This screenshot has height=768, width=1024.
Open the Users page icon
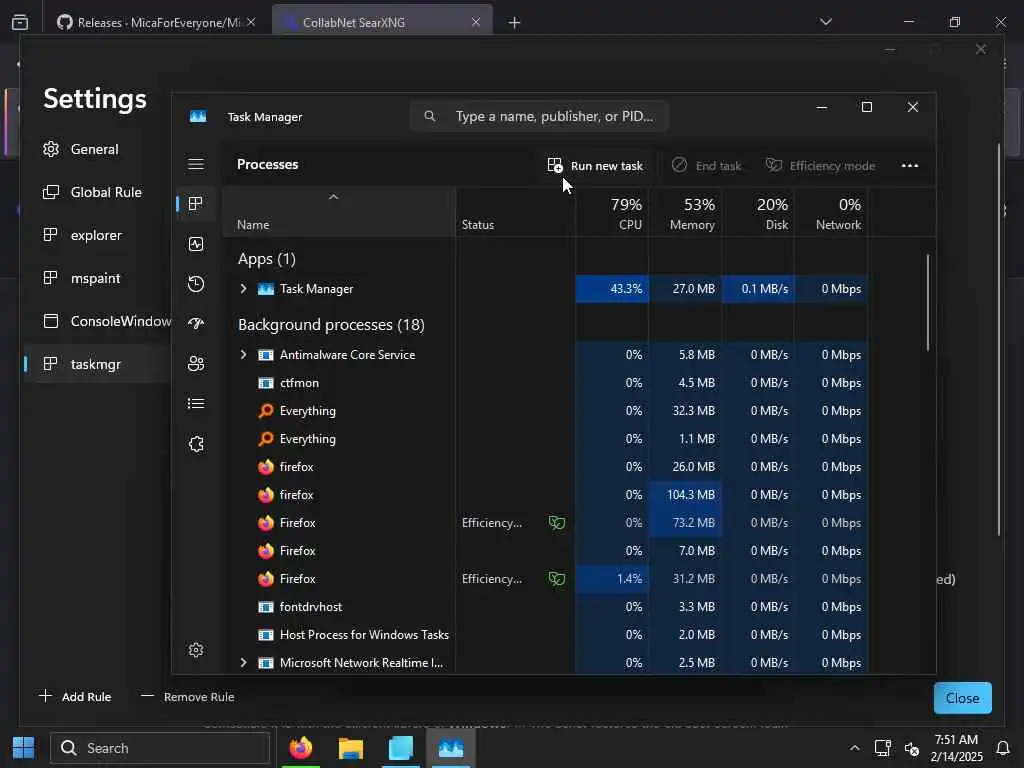click(x=196, y=364)
